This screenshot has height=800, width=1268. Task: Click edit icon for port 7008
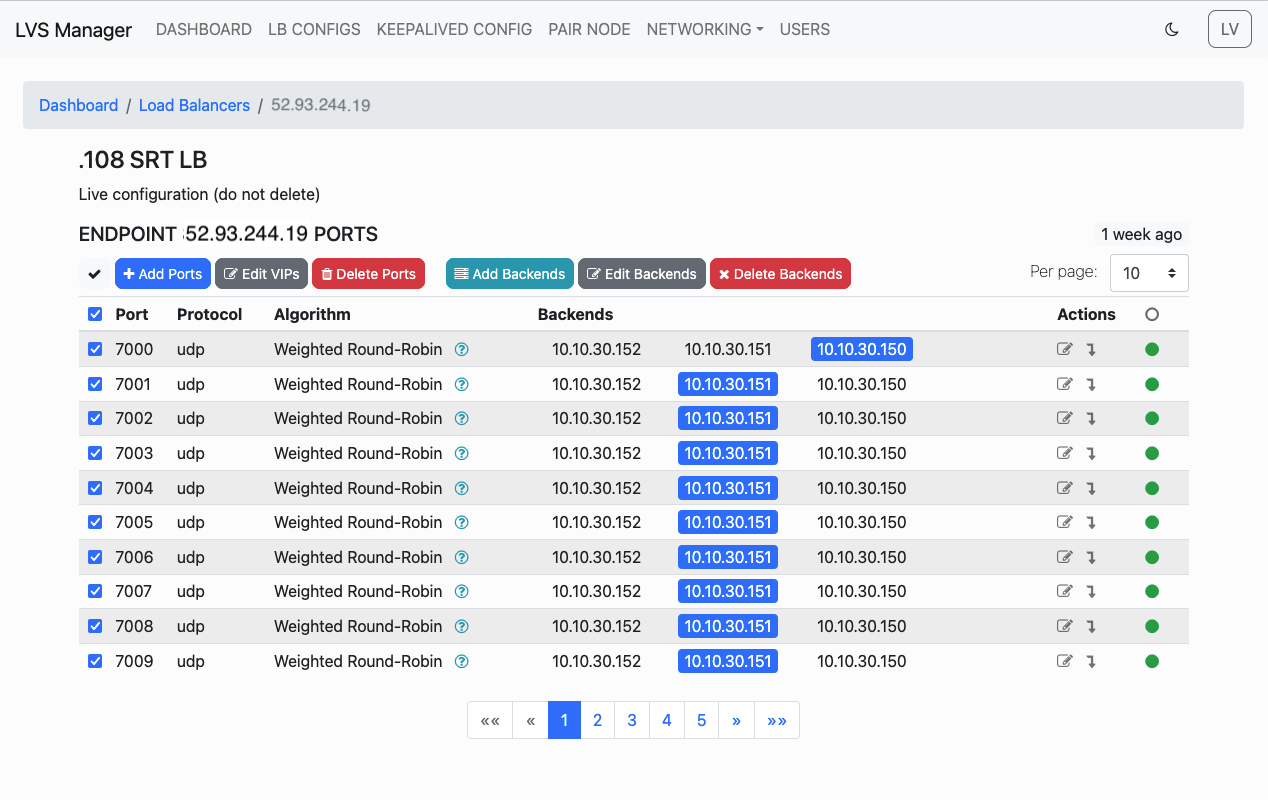click(x=1065, y=626)
